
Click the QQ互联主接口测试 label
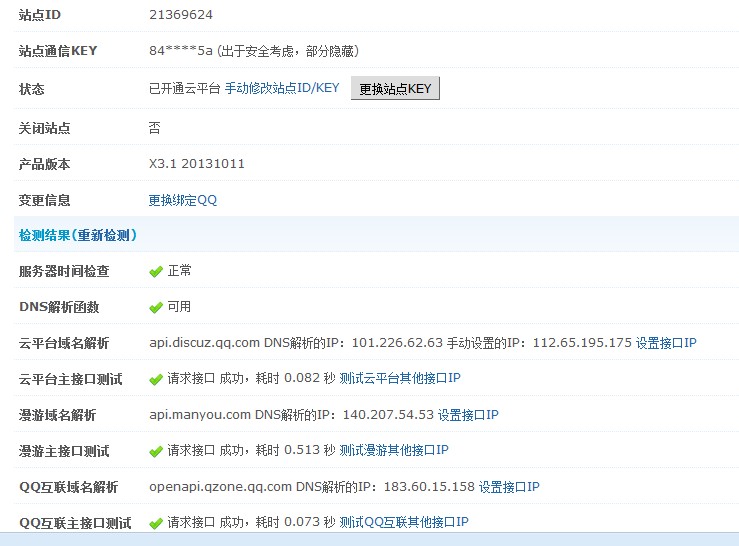point(75,523)
